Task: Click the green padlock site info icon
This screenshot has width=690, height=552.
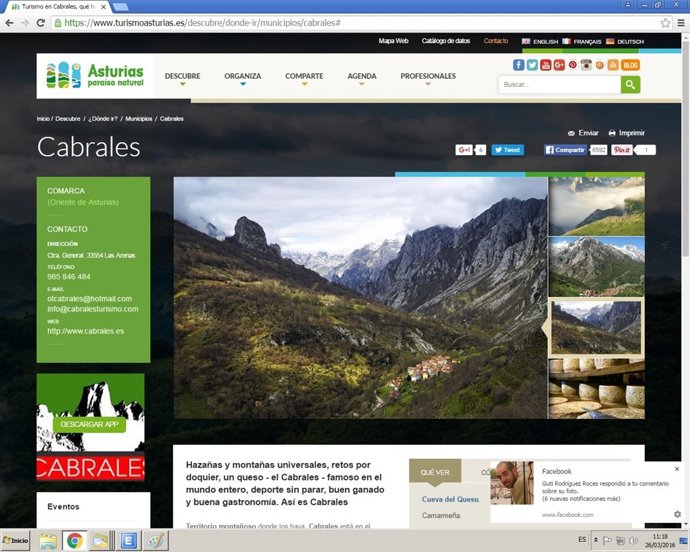Action: [x=58, y=23]
